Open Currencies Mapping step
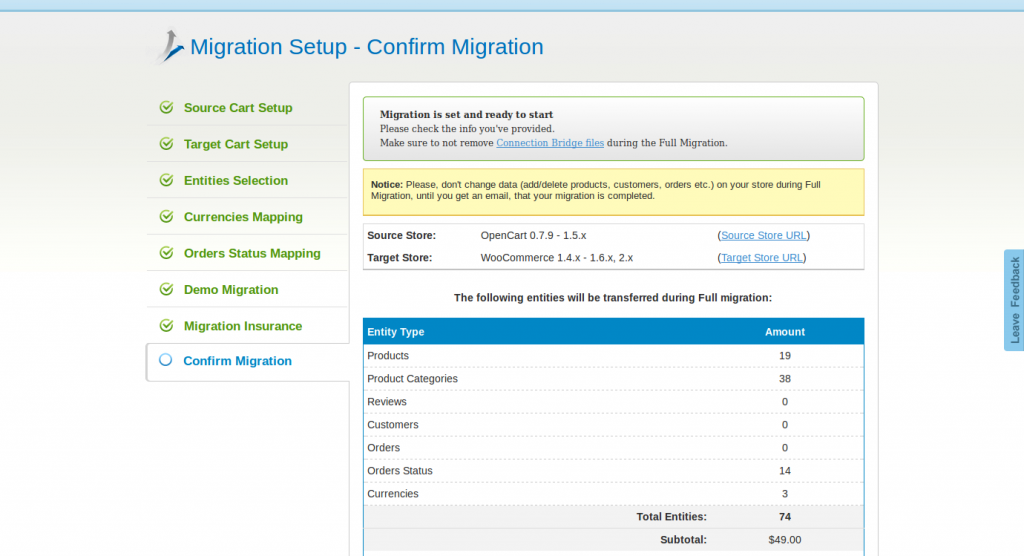The width and height of the screenshot is (1024, 556). 243,217
